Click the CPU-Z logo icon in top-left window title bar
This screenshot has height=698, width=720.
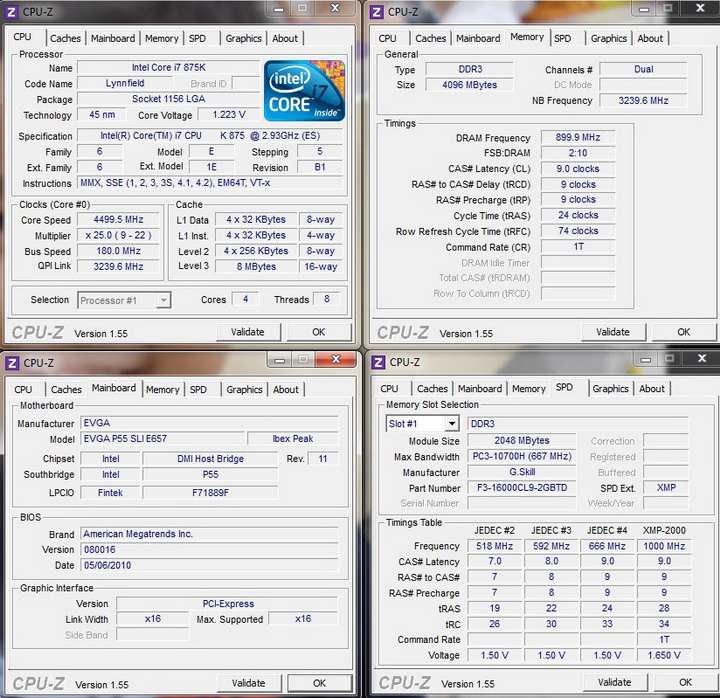(x=11, y=11)
